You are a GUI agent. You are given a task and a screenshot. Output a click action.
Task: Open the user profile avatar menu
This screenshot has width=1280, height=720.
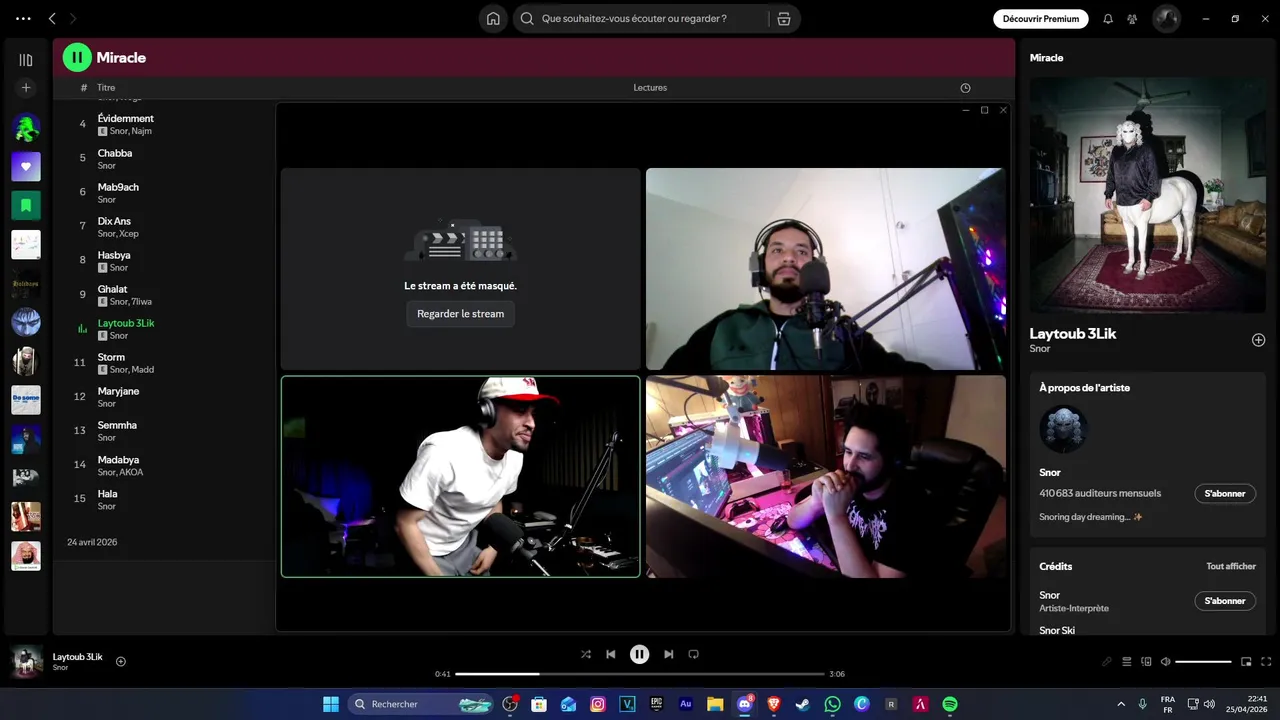[1166, 18]
